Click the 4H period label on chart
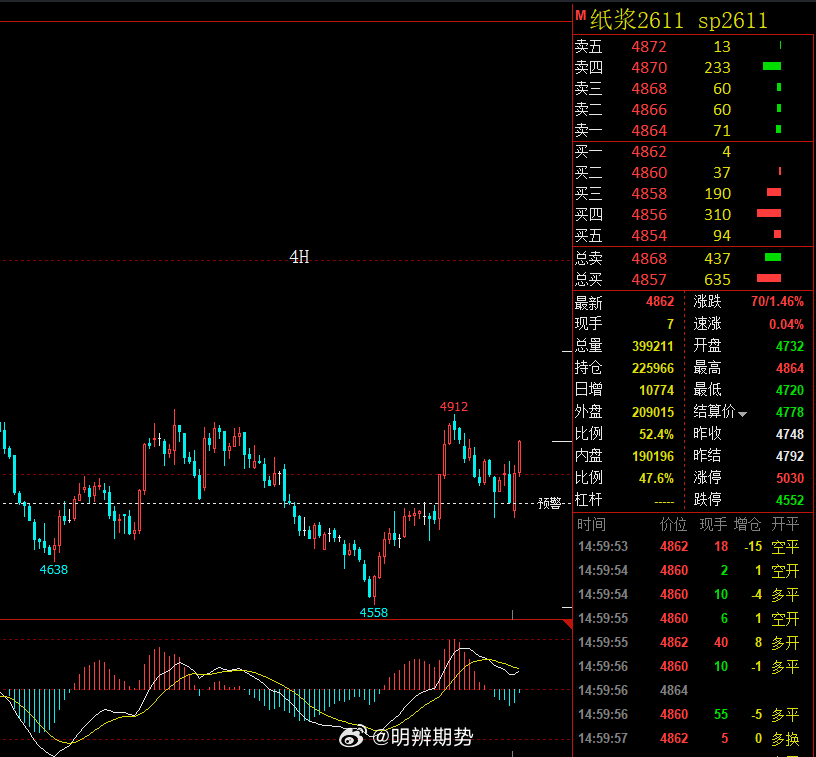816x757 pixels. (299, 256)
